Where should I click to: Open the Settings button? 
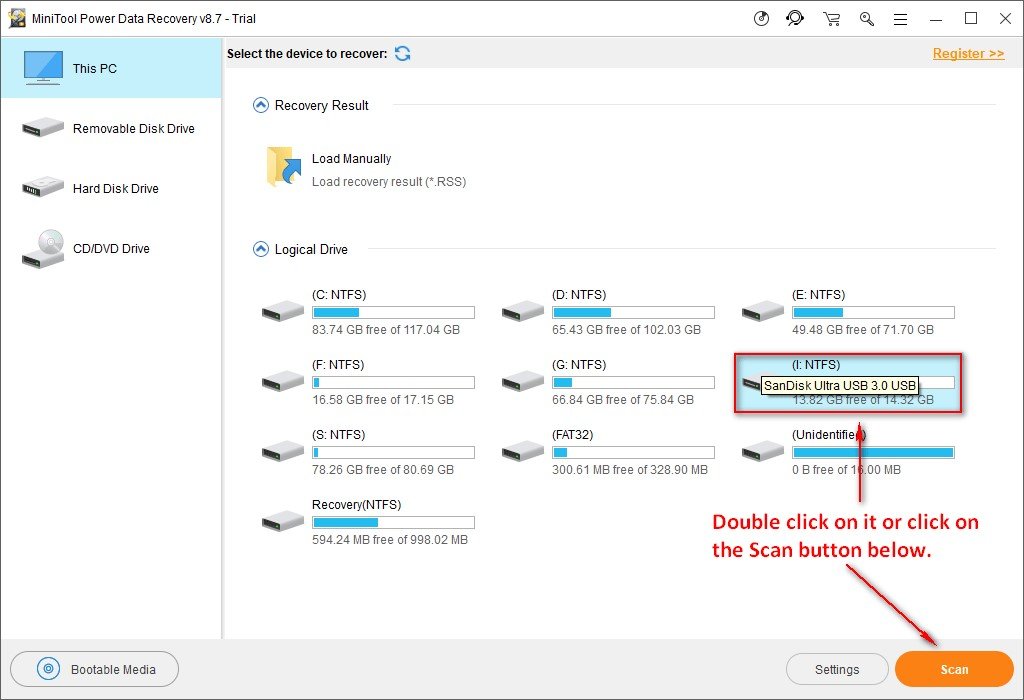[x=837, y=669]
